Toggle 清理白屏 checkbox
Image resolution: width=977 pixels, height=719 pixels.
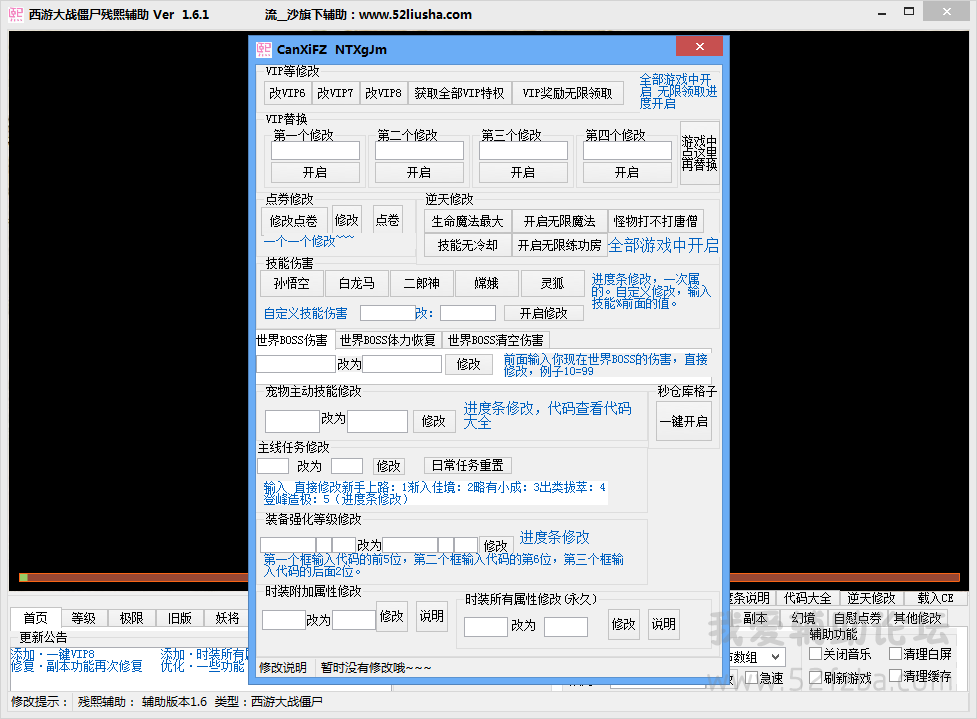point(920,654)
